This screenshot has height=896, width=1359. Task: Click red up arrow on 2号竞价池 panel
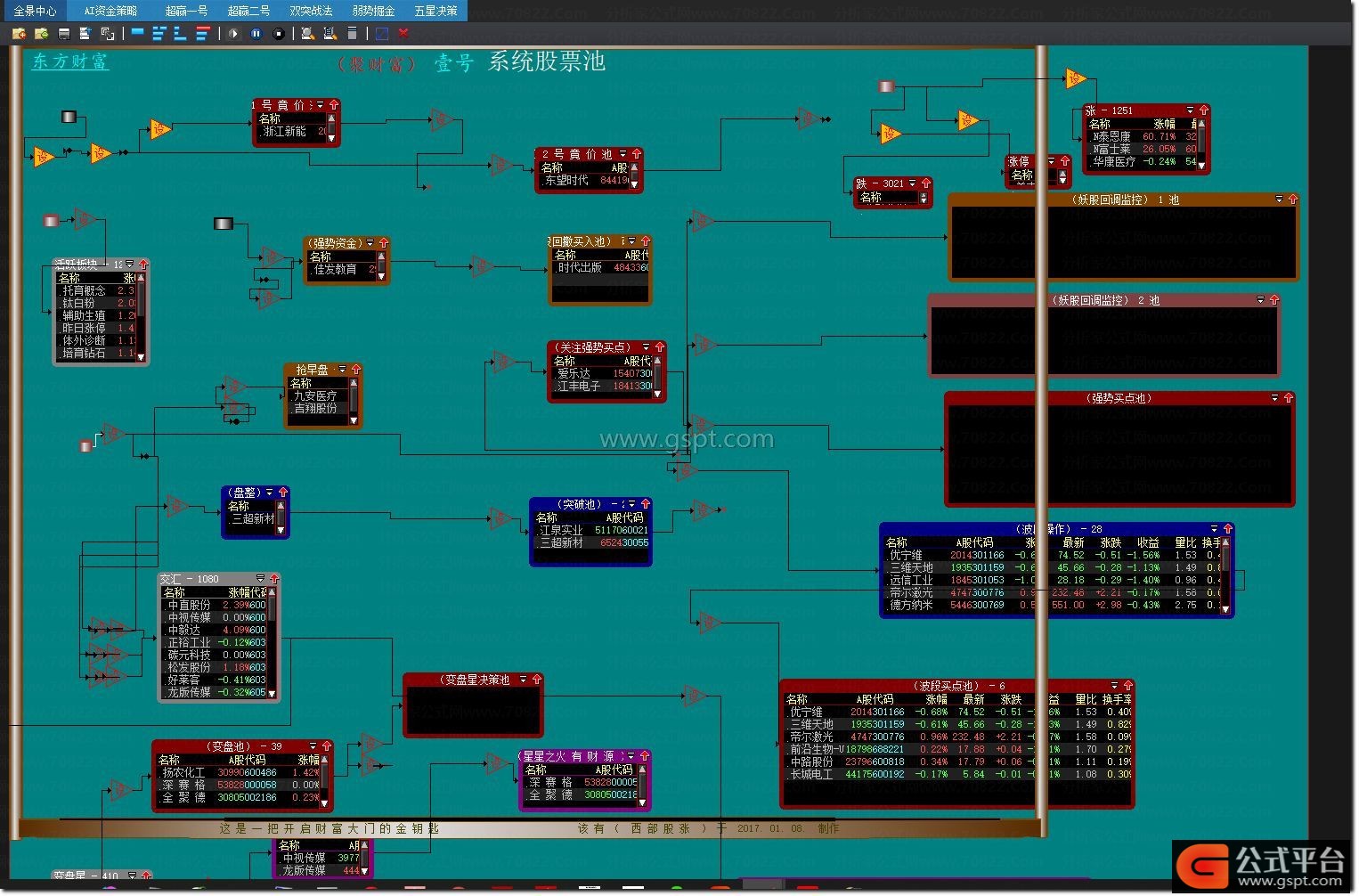coord(636,154)
